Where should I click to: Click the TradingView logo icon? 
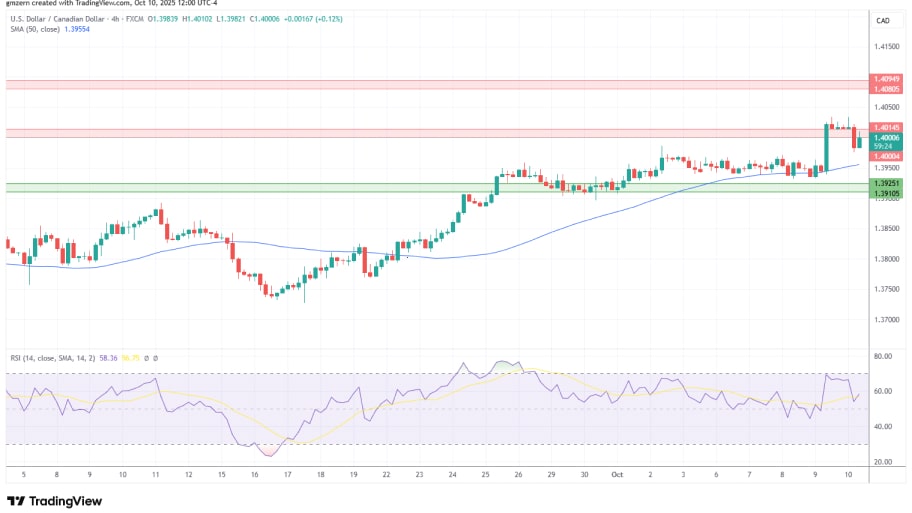[x=17, y=501]
